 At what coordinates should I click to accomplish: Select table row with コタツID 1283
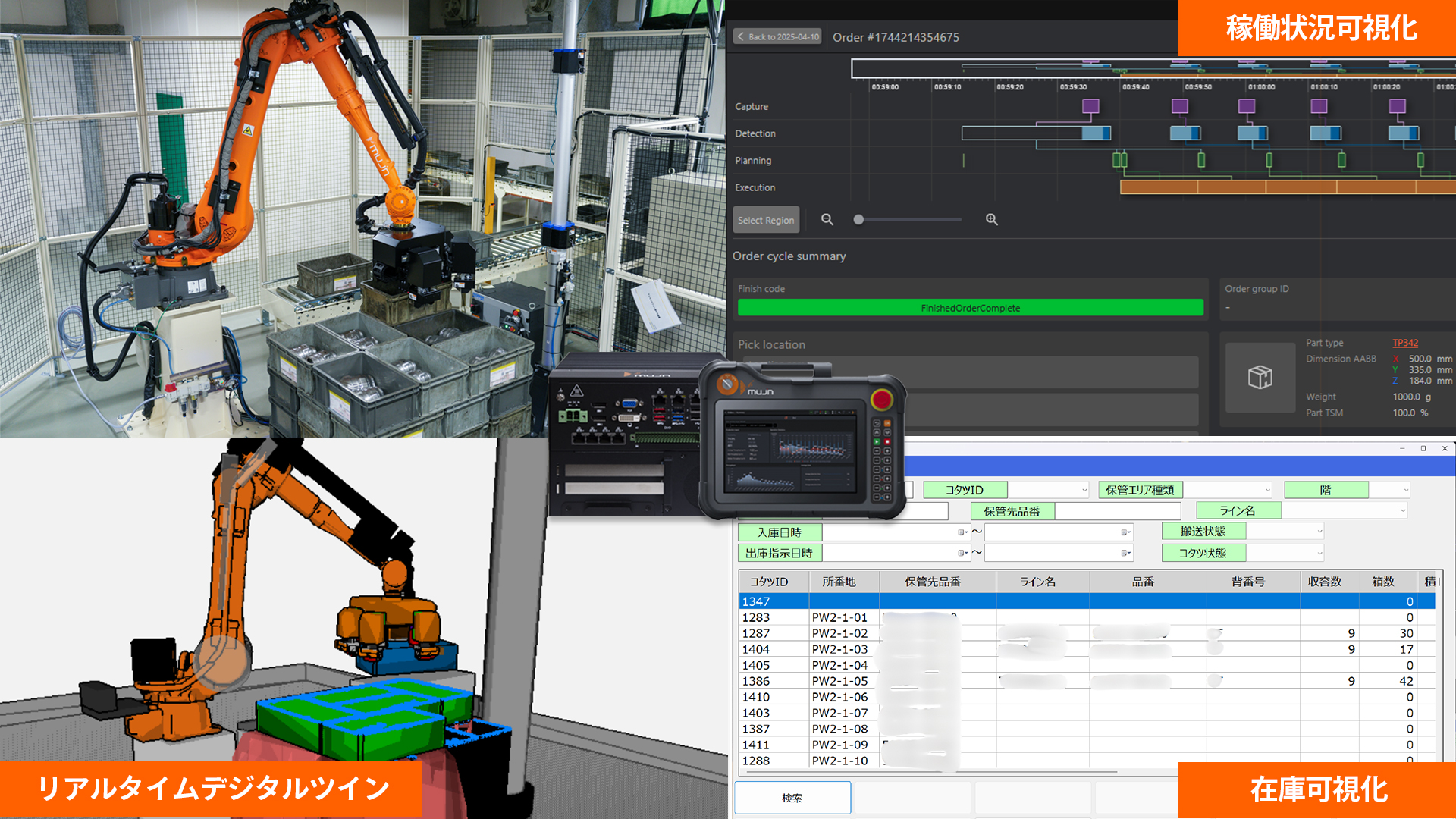[x=756, y=617]
